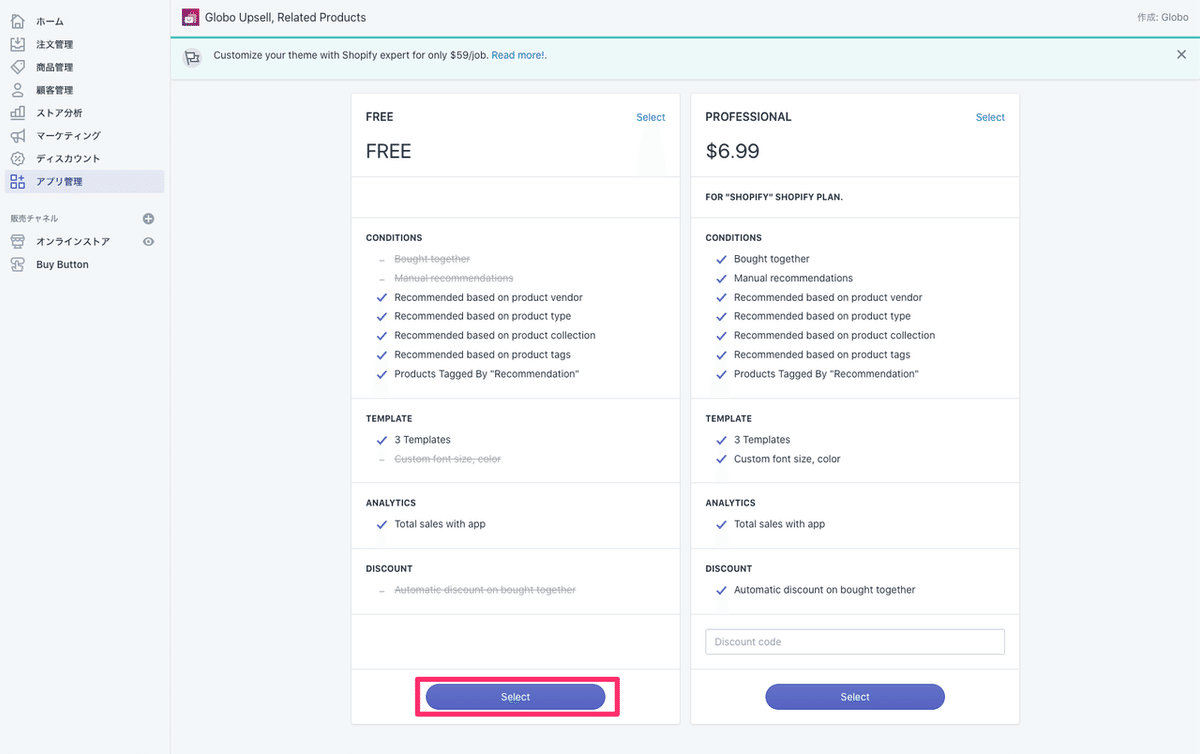
Task: Dismiss the Shopify expert banner
Action: [1181, 55]
